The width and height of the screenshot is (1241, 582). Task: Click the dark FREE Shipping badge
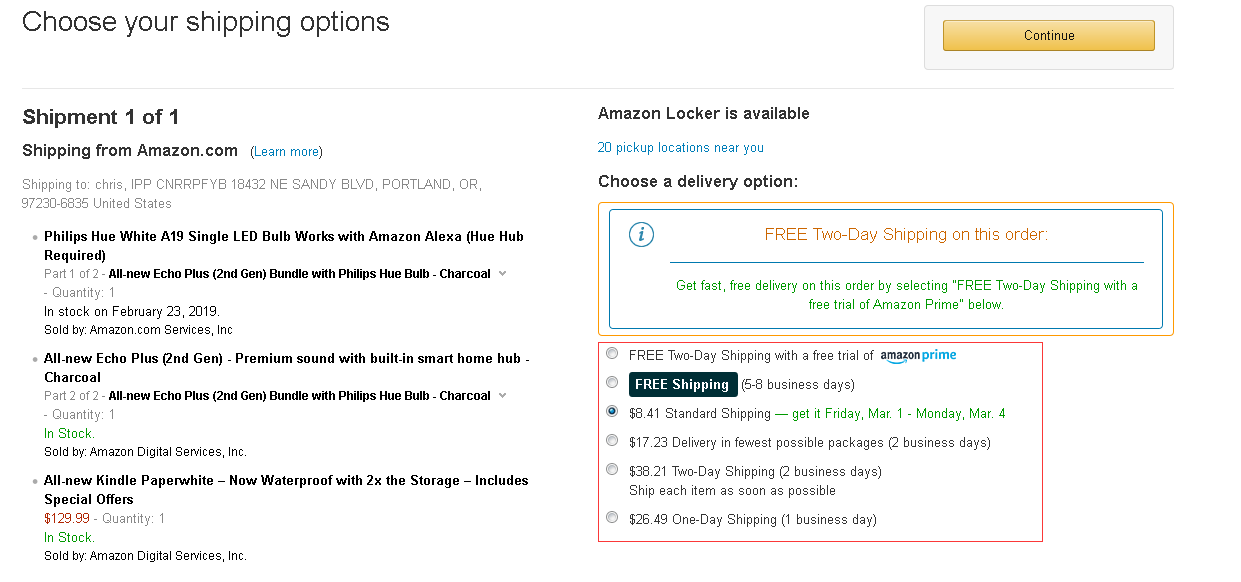(x=683, y=384)
